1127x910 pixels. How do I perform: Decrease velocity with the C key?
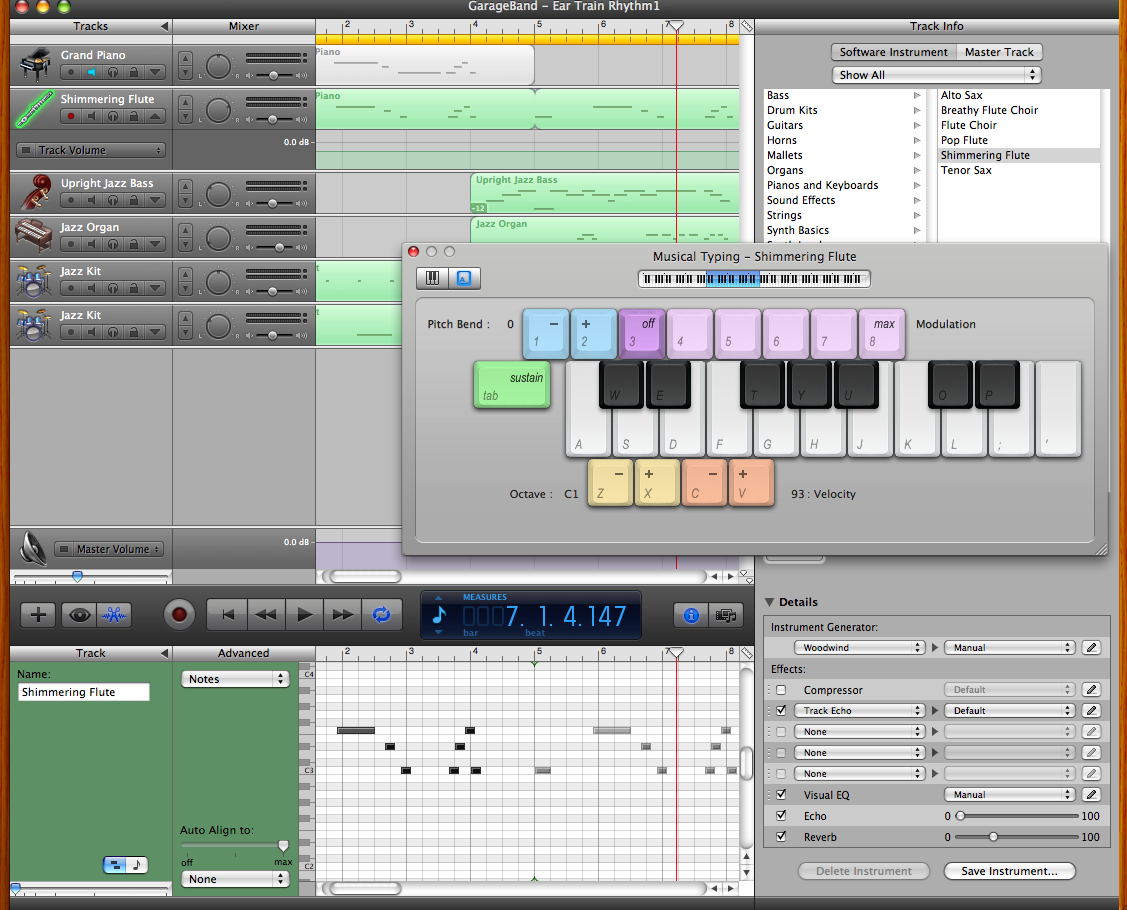(x=704, y=483)
